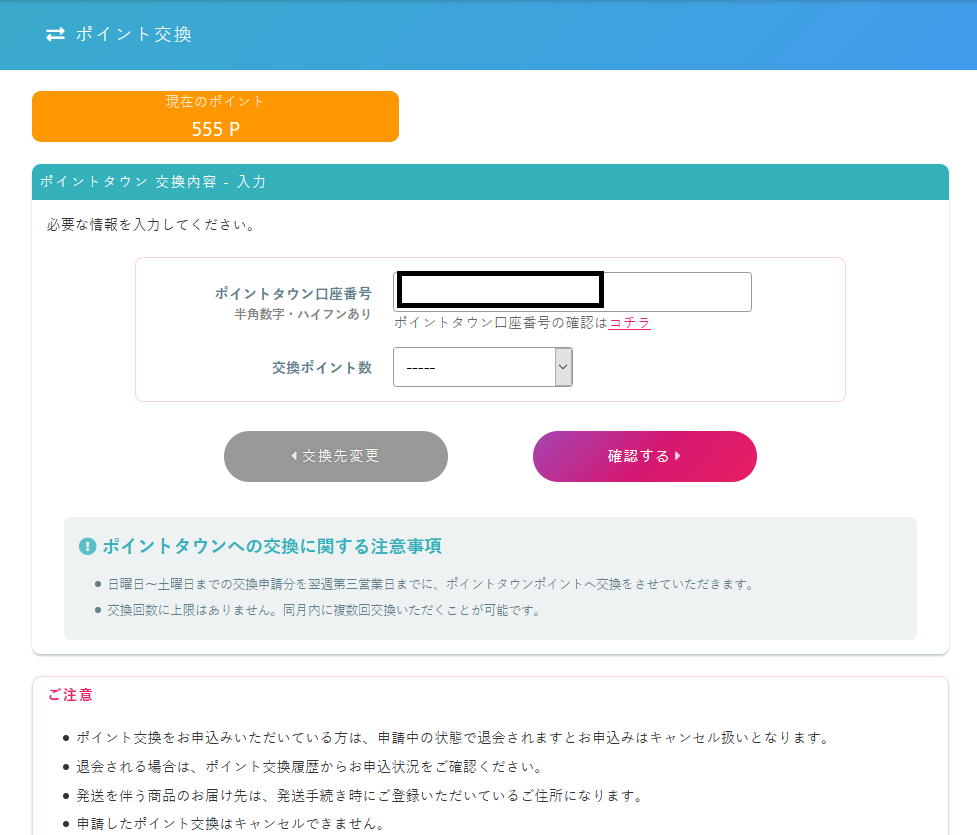The width and height of the screenshot is (977, 835).
Task: Click the point exchange swap arrows icon
Action: (x=56, y=34)
